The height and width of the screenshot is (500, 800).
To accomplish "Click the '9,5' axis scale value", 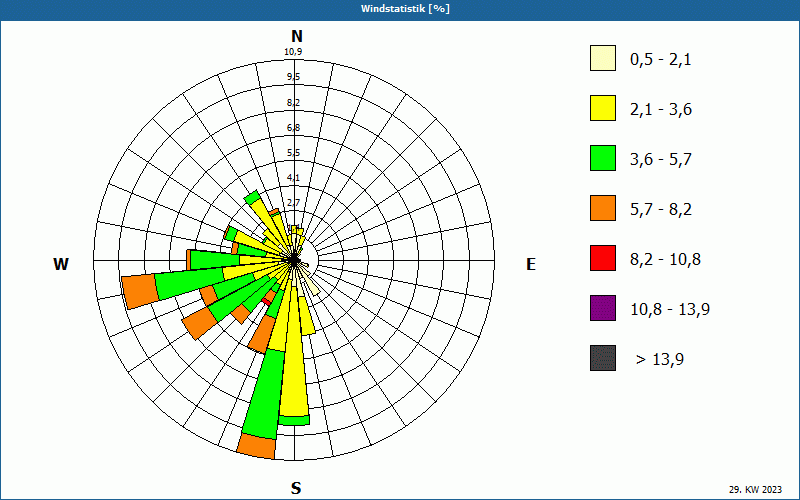I will point(293,77).
